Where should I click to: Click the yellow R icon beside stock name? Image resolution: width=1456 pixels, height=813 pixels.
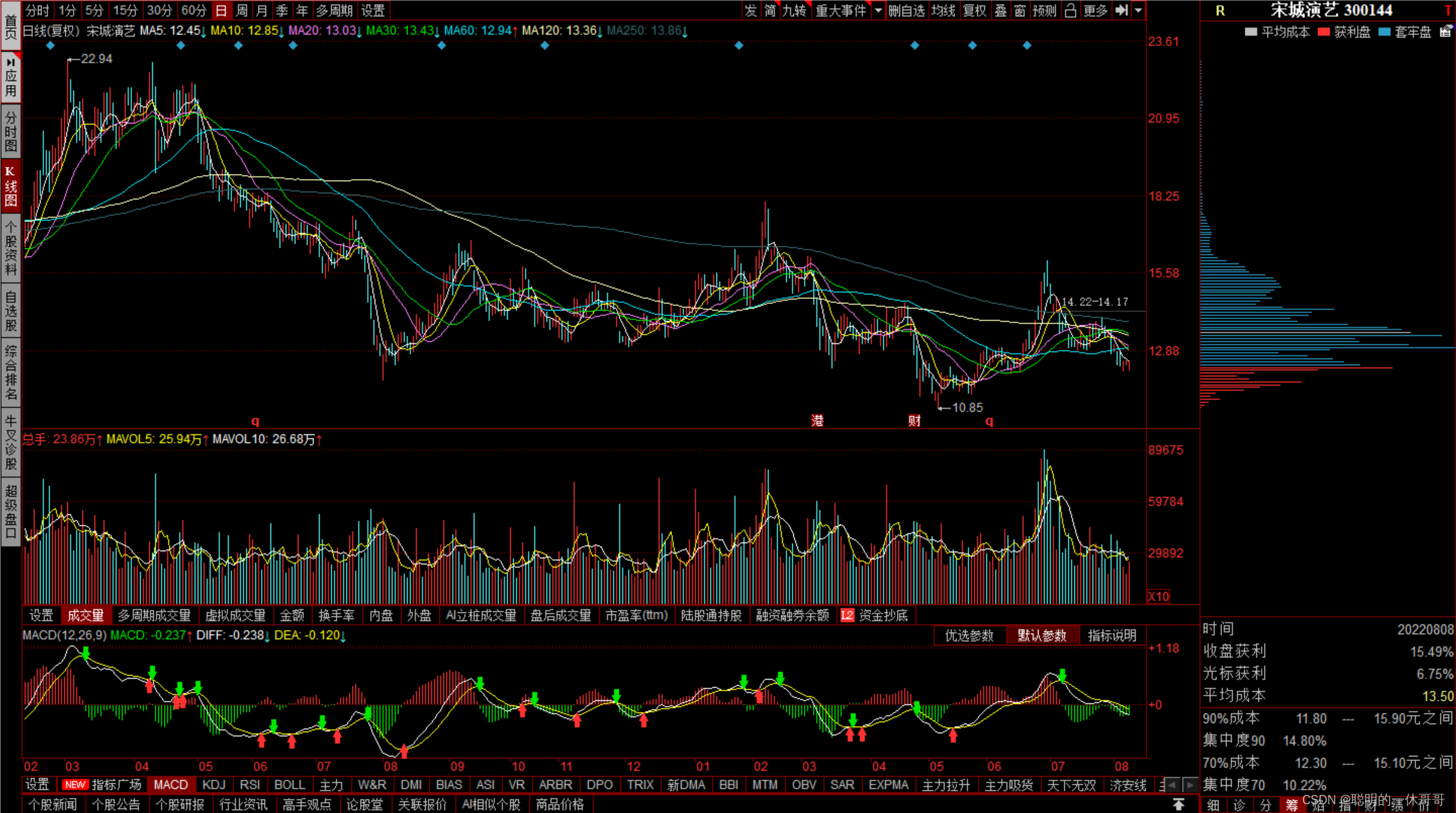pos(1220,11)
